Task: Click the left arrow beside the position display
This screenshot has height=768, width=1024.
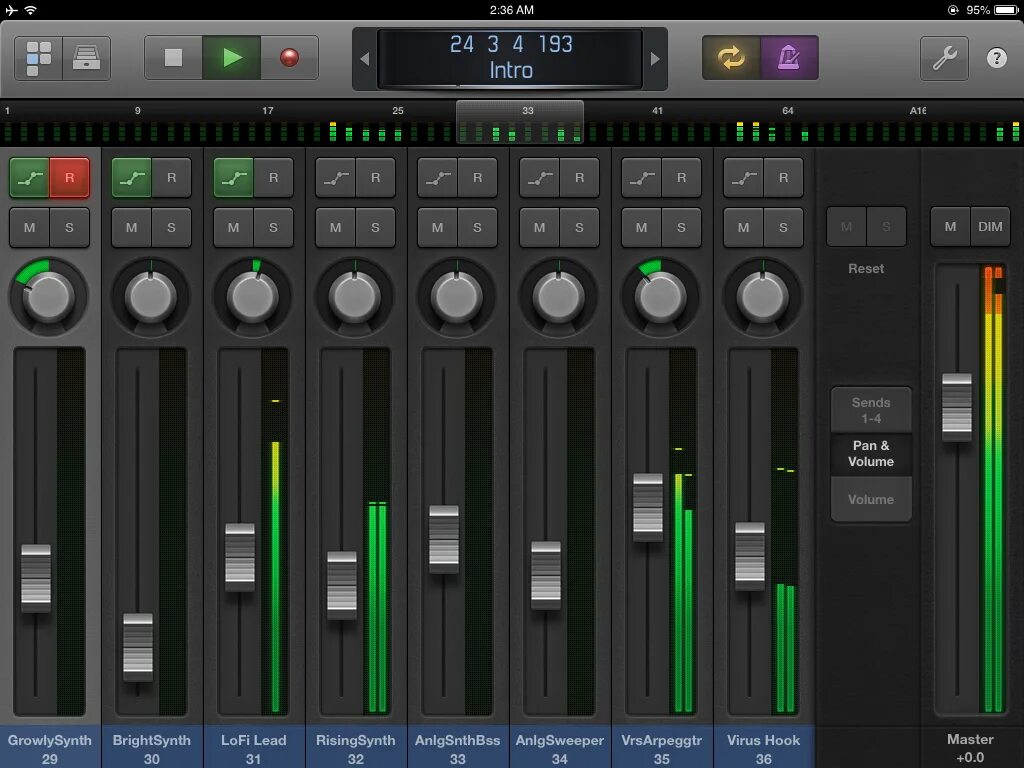Action: point(364,59)
